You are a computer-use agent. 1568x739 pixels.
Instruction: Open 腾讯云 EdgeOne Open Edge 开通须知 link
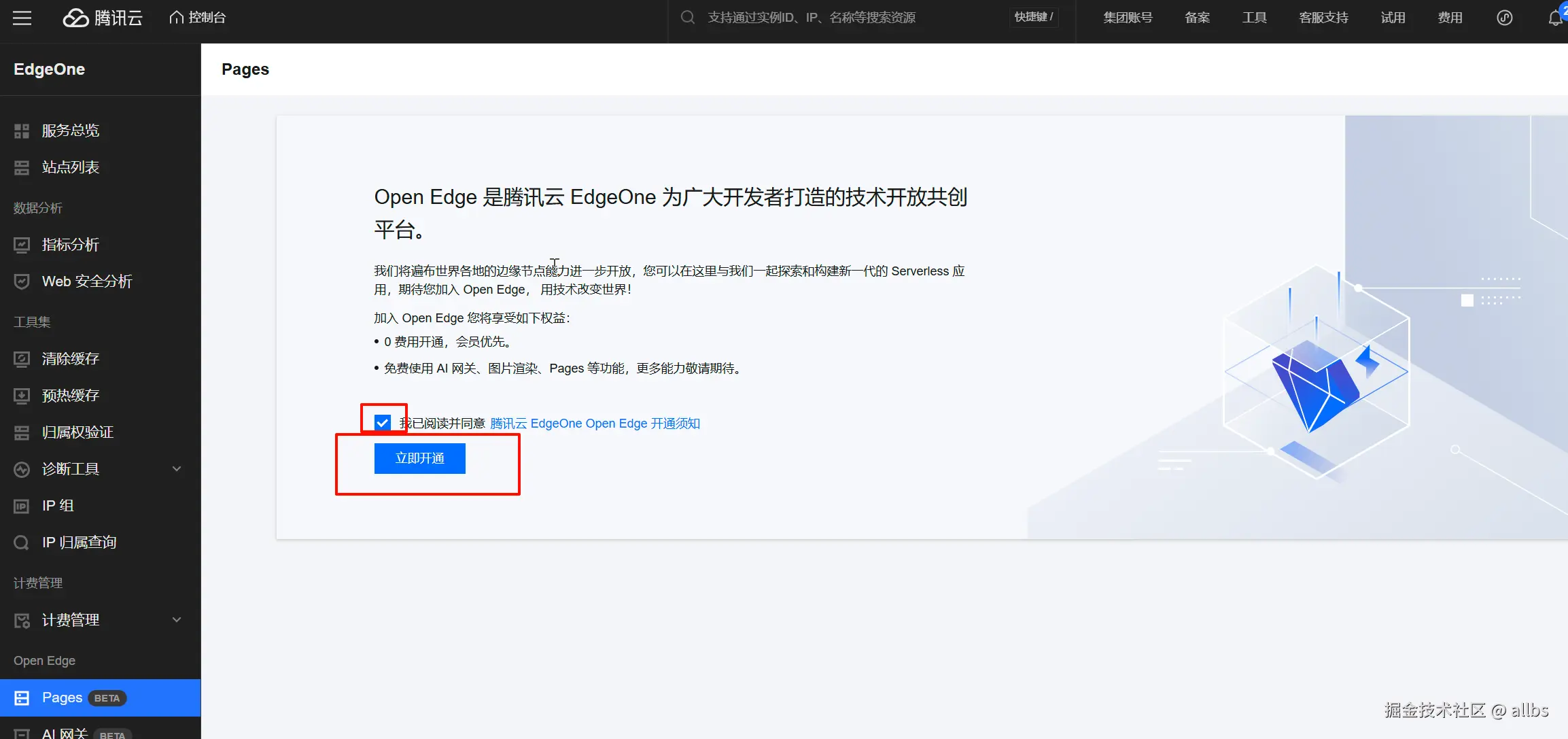[x=594, y=423]
